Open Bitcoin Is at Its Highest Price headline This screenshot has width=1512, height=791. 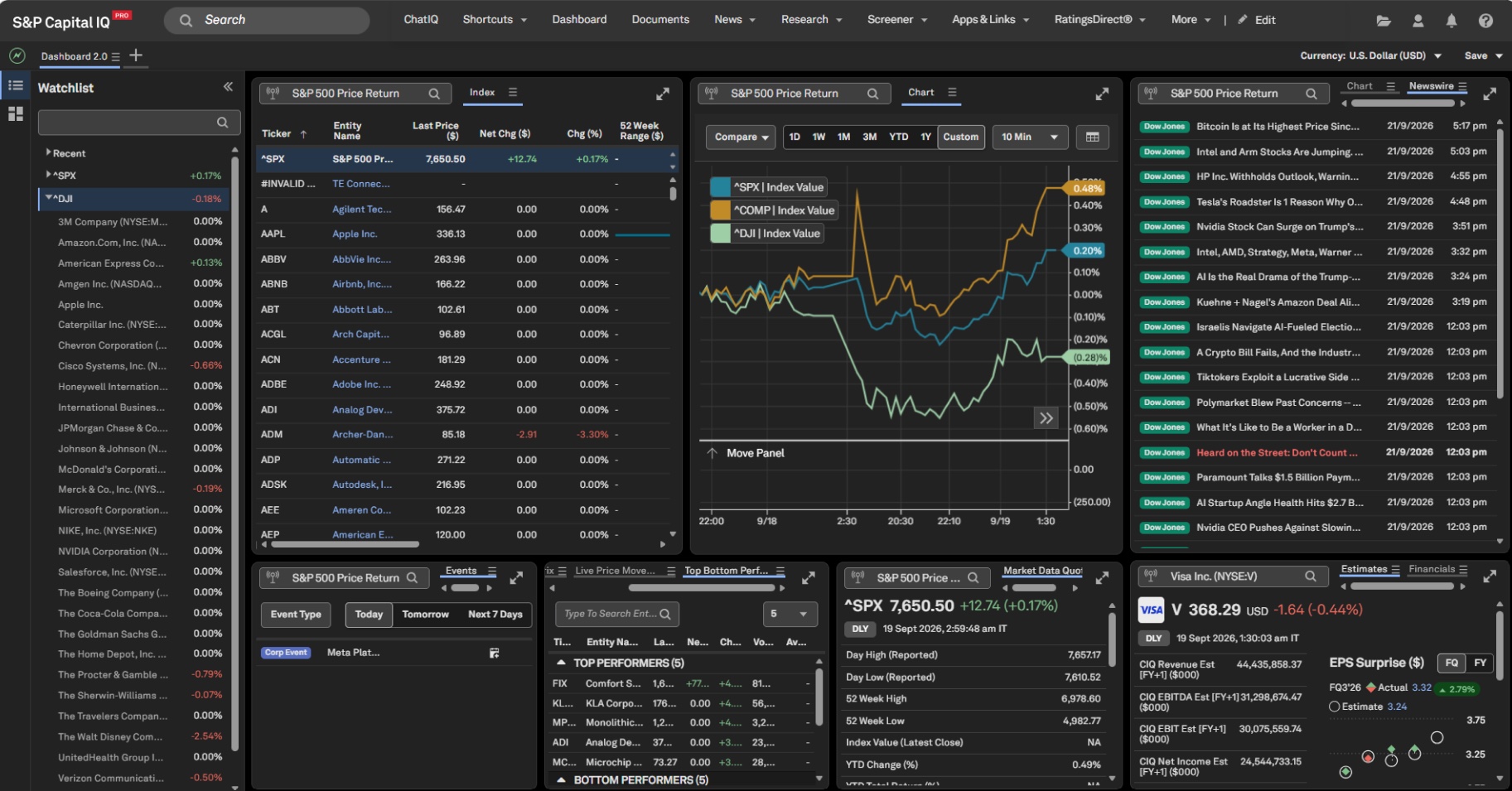point(1278,127)
